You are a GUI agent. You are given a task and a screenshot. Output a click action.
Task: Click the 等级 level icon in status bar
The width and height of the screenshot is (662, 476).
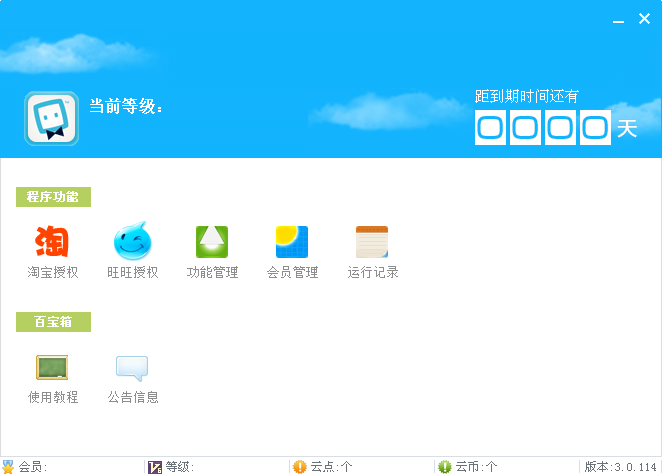pos(155,467)
